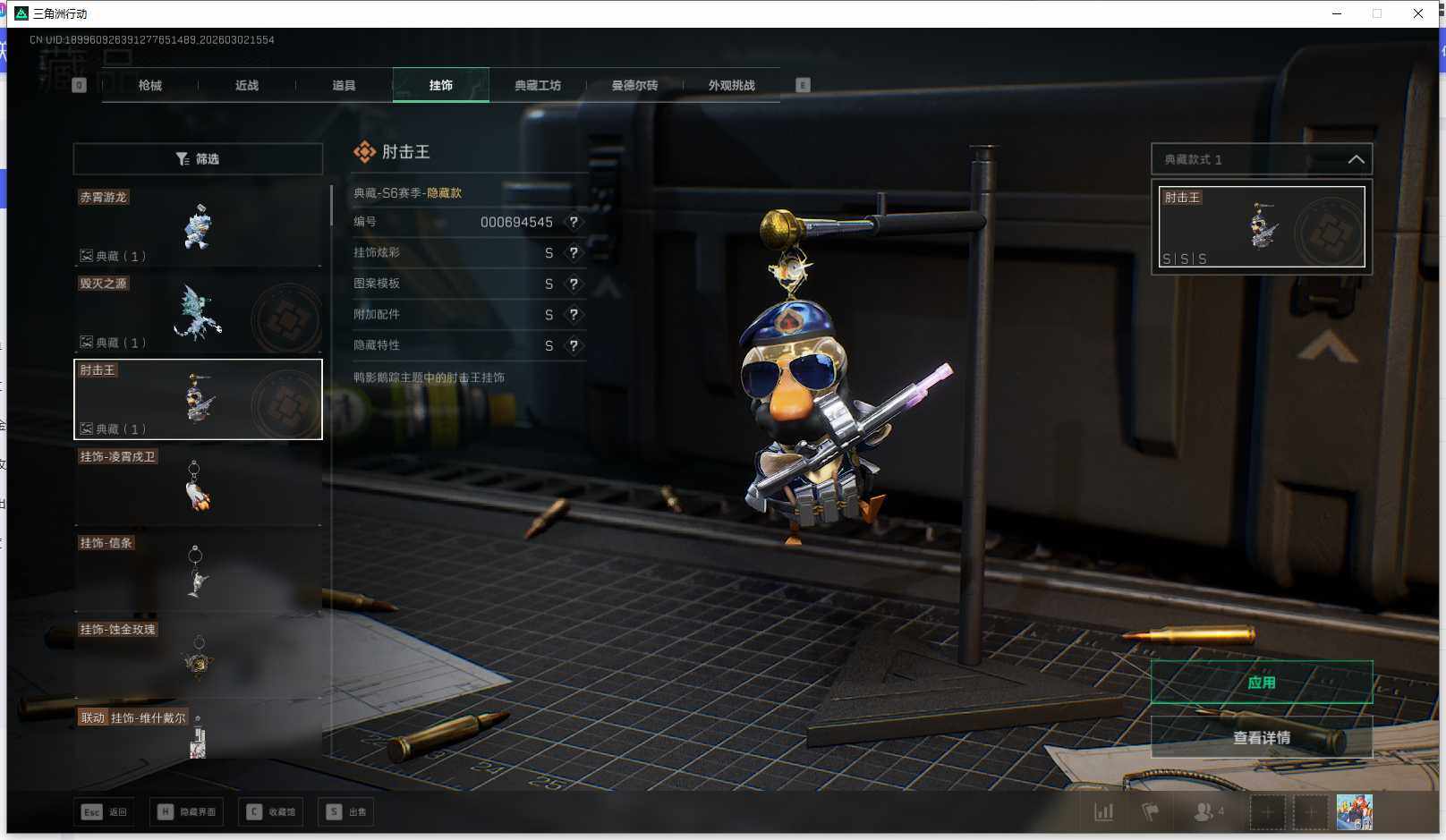Select the 毁灭之源 charm item
The image size is (1446, 840).
point(198,312)
